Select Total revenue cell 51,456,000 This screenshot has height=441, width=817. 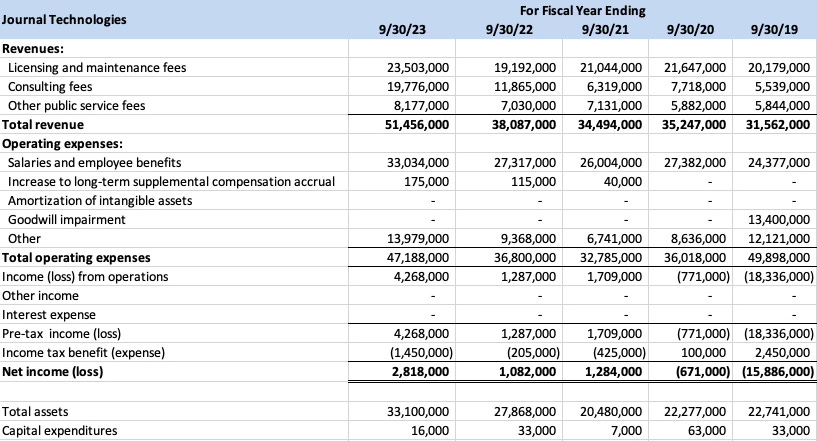point(416,124)
